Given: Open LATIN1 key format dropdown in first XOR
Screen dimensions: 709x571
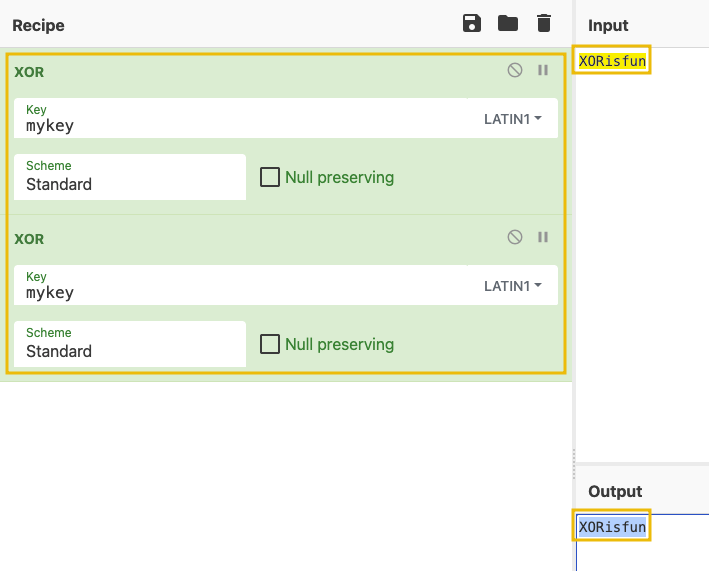Looking at the screenshot, I should [x=513, y=119].
